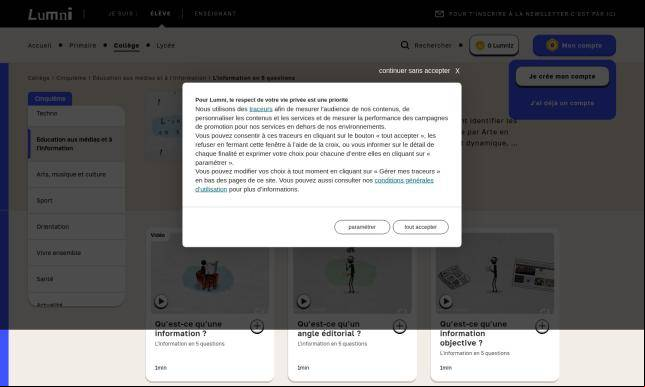Click 'Je crée mon compte' button
This screenshot has width=645, height=387.
pos(562,76)
